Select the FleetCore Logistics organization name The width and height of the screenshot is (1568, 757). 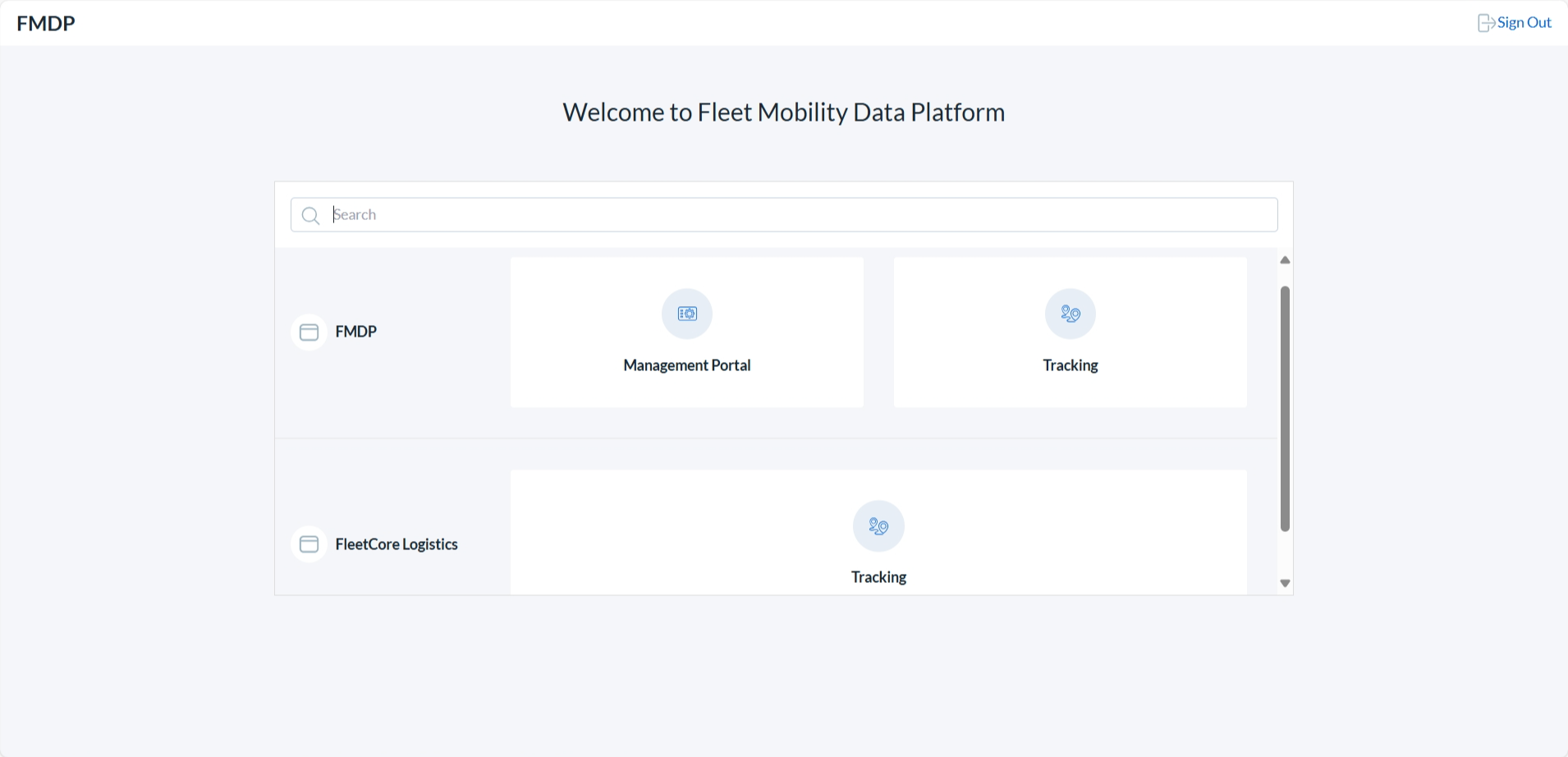pyautogui.click(x=397, y=544)
